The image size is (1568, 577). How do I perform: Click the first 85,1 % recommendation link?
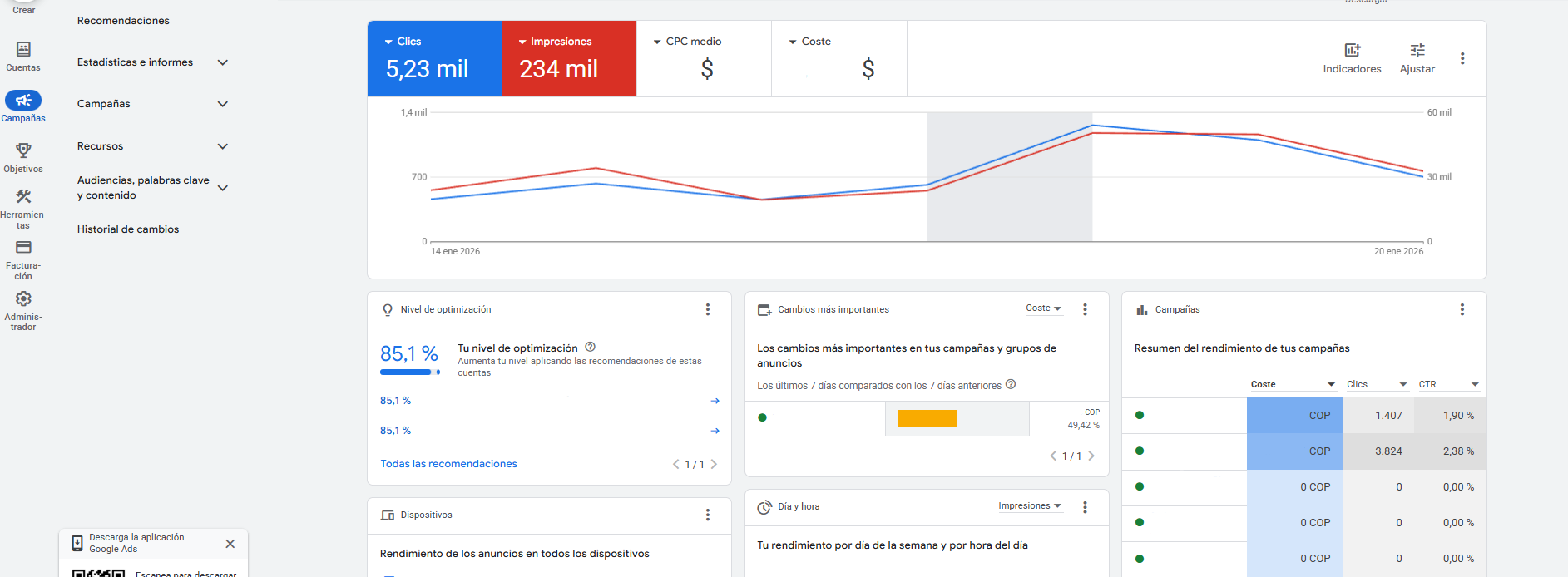[x=396, y=401]
